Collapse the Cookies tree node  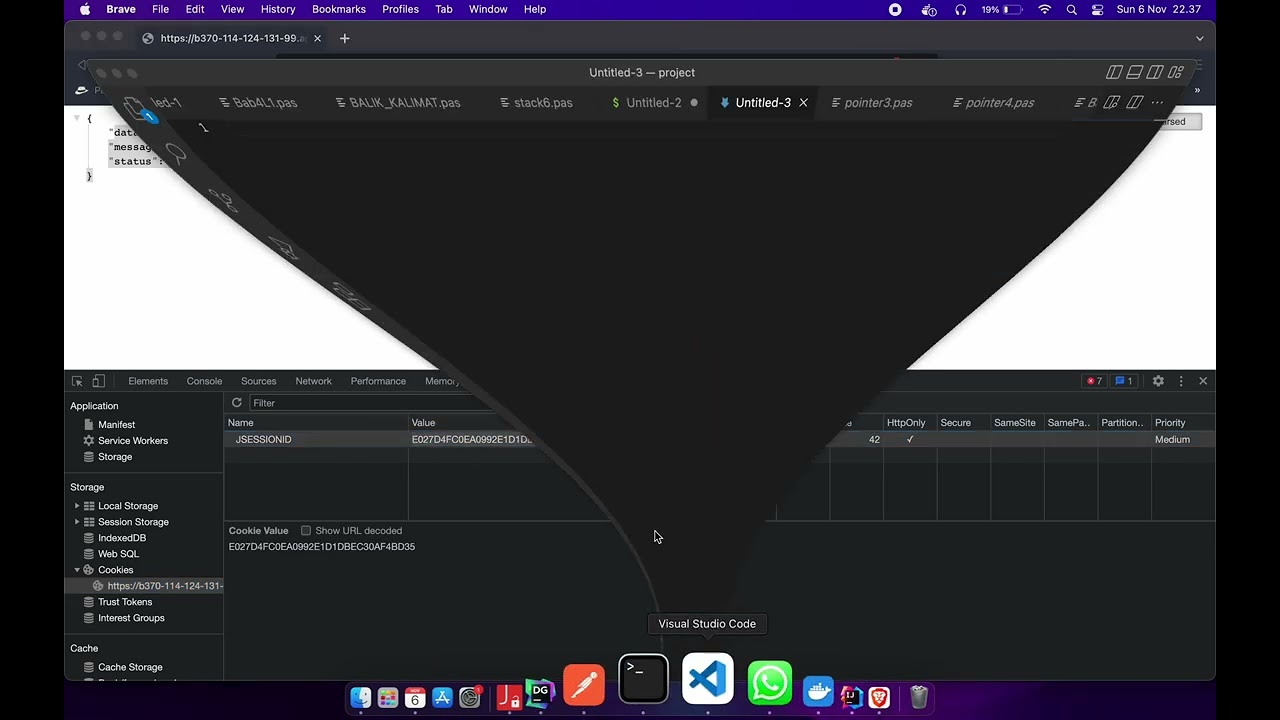[x=77, y=570]
